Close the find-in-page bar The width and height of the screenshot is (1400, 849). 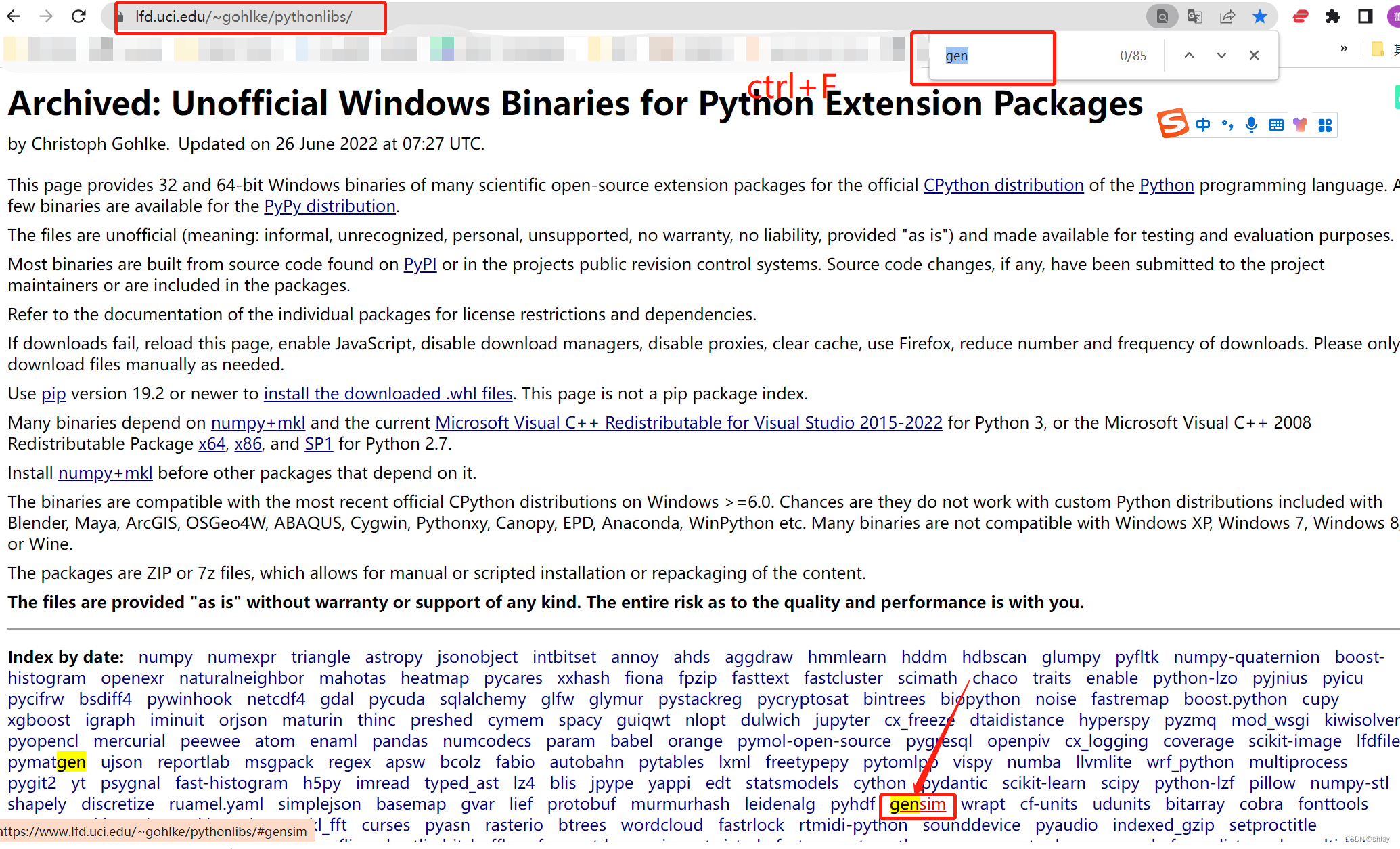[x=1254, y=56]
